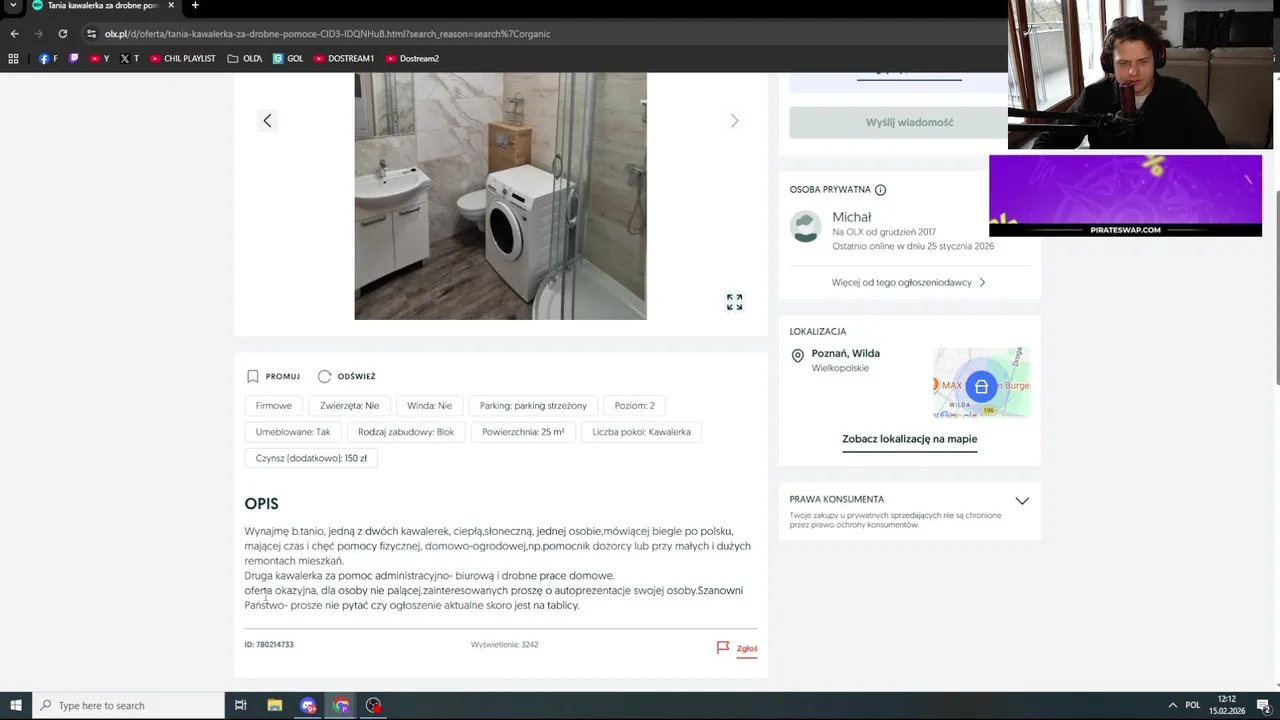Click the PROMUJ button label

tap(283, 377)
